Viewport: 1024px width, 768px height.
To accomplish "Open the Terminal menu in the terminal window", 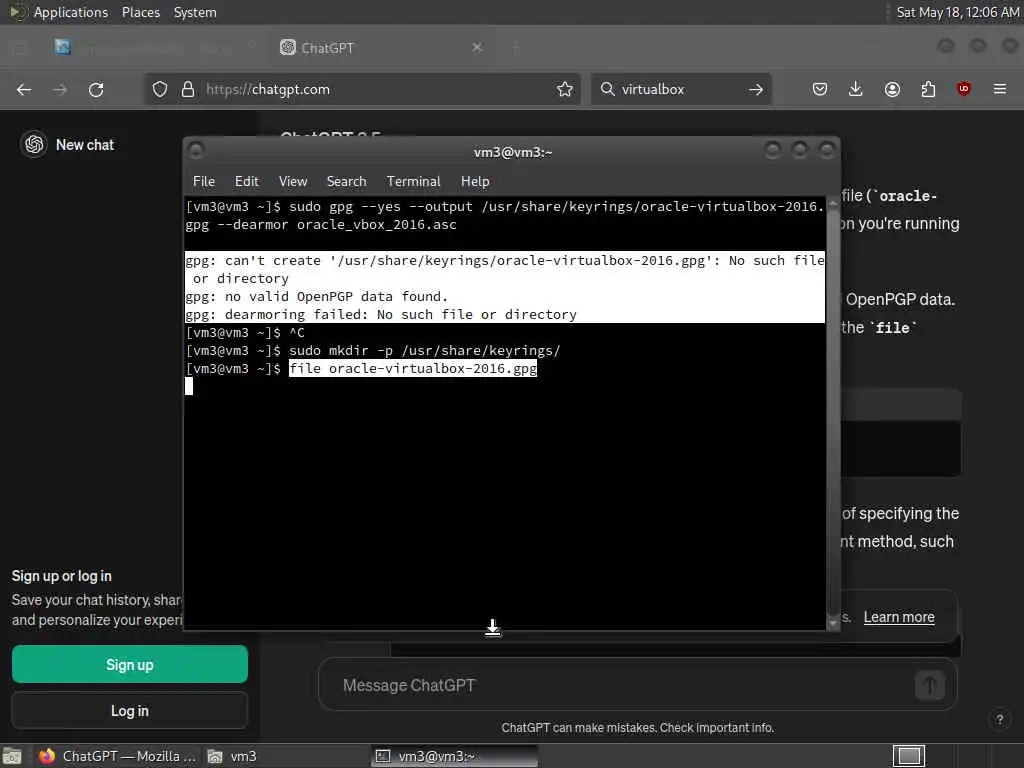I will [413, 182].
